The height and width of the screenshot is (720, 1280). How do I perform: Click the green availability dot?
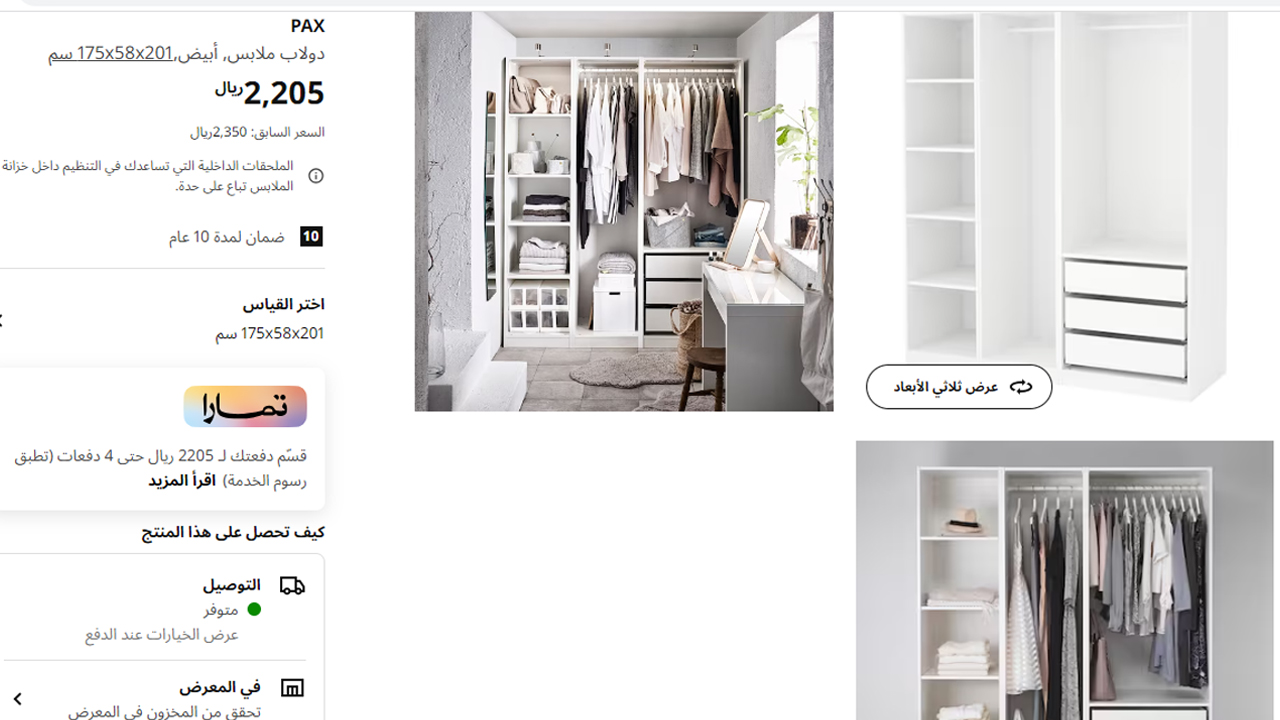click(x=254, y=609)
